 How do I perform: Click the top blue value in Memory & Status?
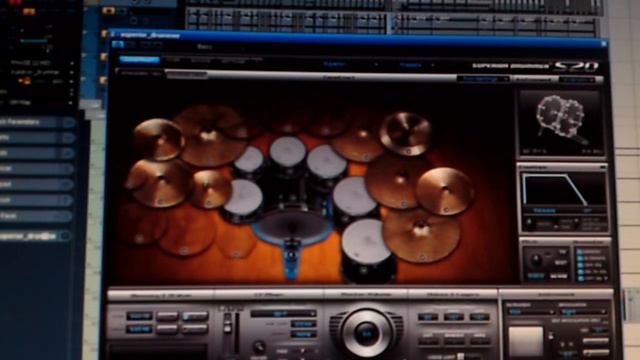(139, 316)
